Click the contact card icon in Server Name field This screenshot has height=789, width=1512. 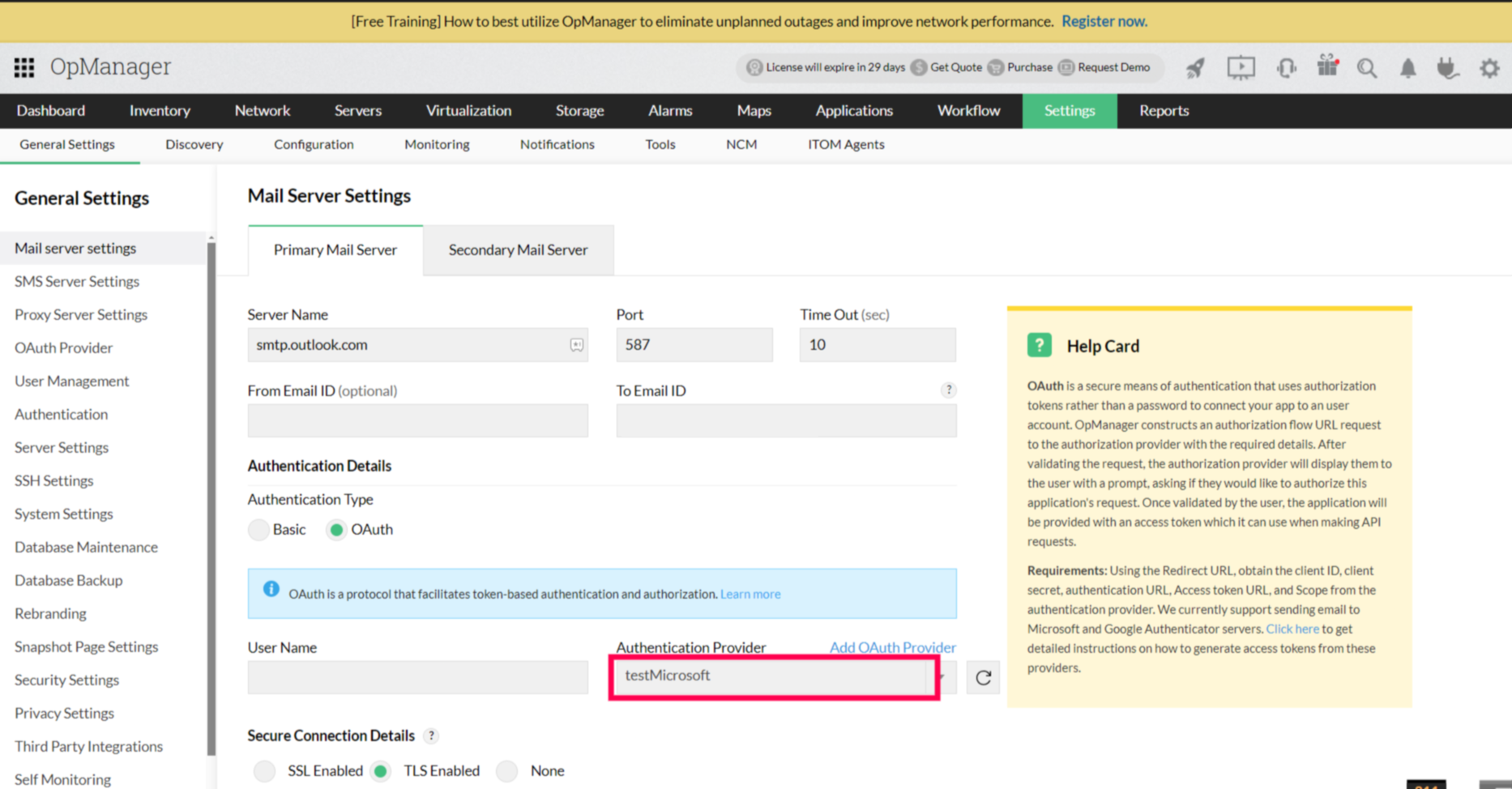pos(576,345)
